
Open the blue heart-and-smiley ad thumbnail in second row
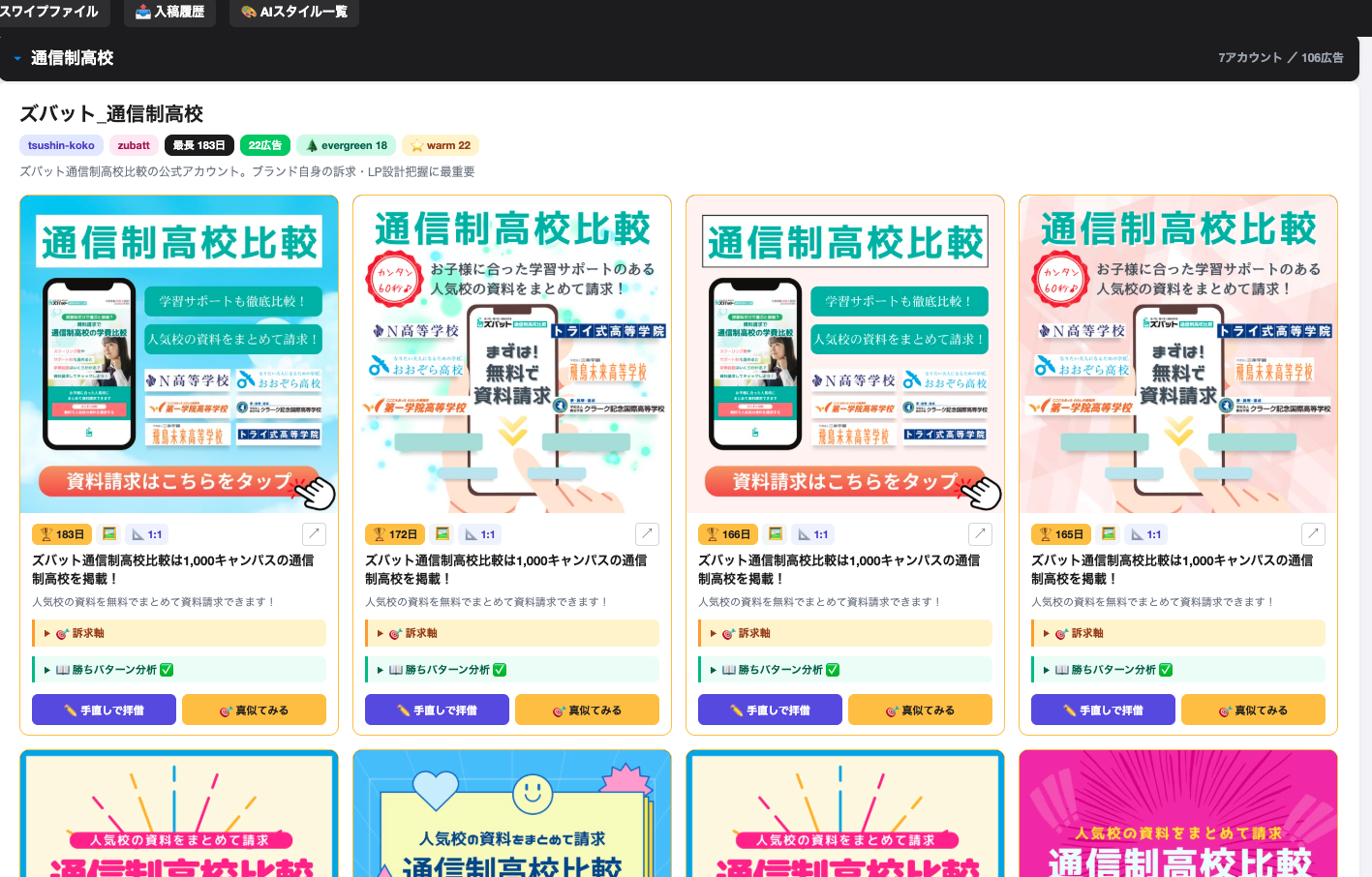[512, 814]
